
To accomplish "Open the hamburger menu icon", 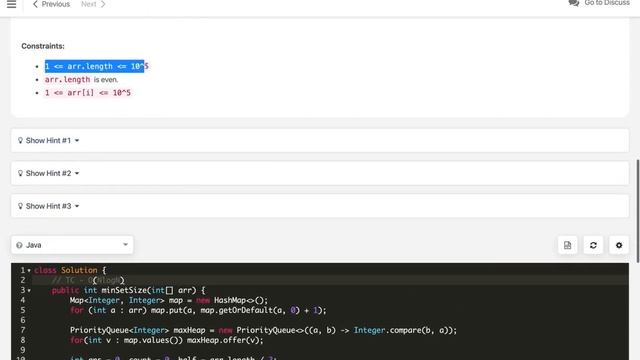I will pyautogui.click(x=11, y=4).
